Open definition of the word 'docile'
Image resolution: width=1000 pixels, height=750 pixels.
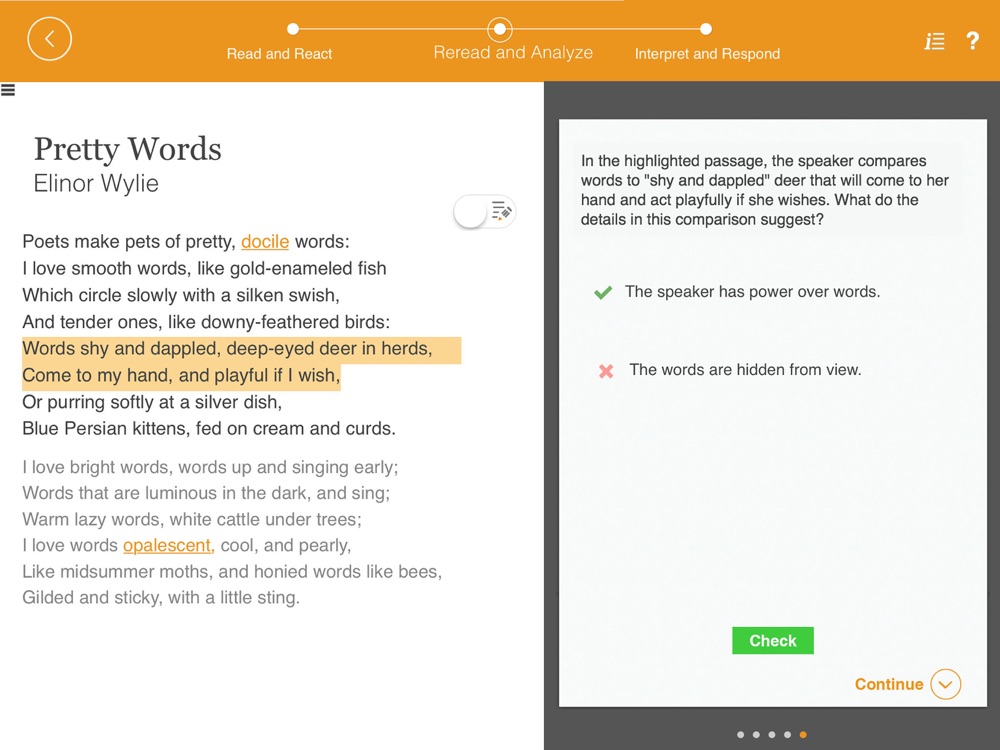[265, 242]
